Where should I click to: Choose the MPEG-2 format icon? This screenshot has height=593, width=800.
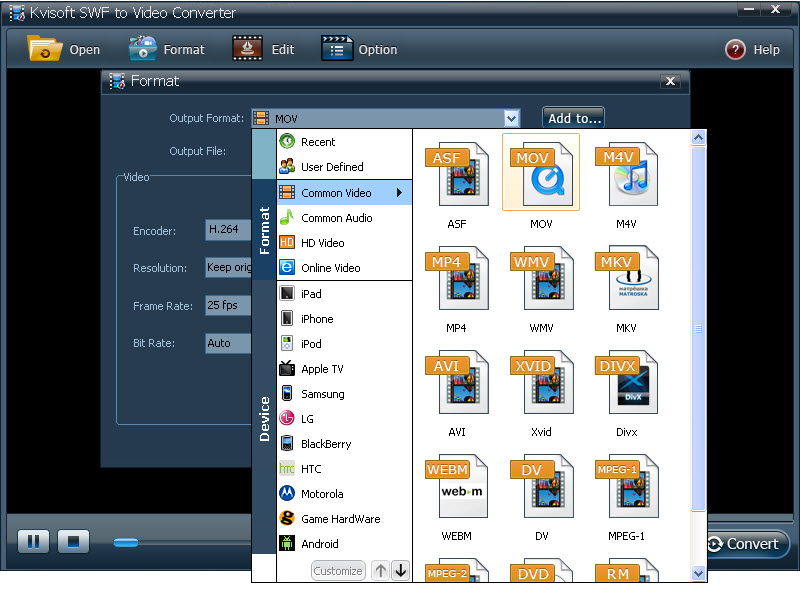[457, 571]
